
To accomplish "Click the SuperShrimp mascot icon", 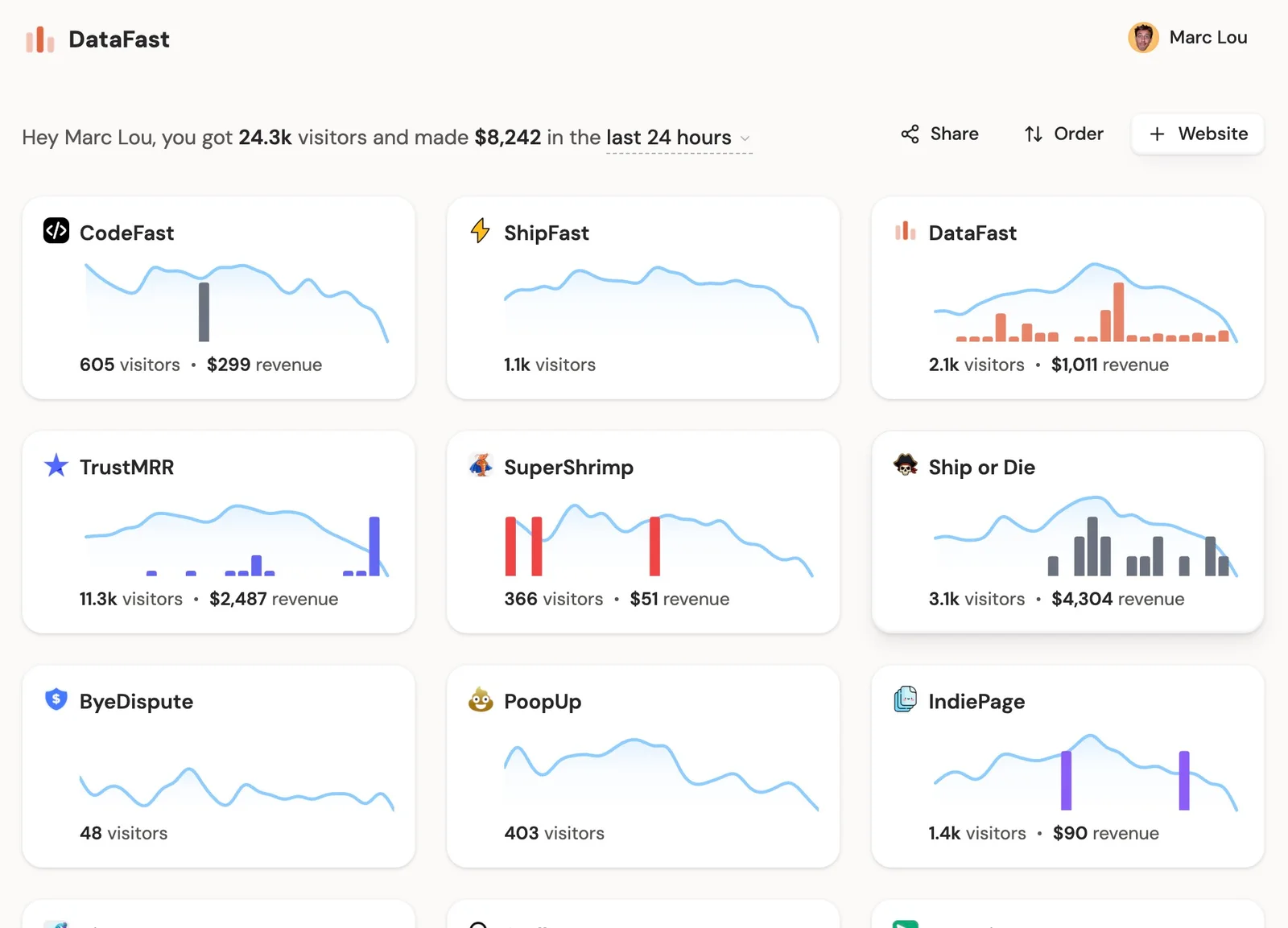I will [481, 465].
